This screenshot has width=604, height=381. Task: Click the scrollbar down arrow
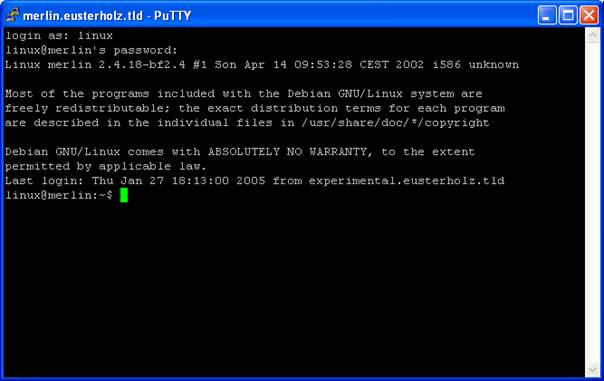pos(592,370)
